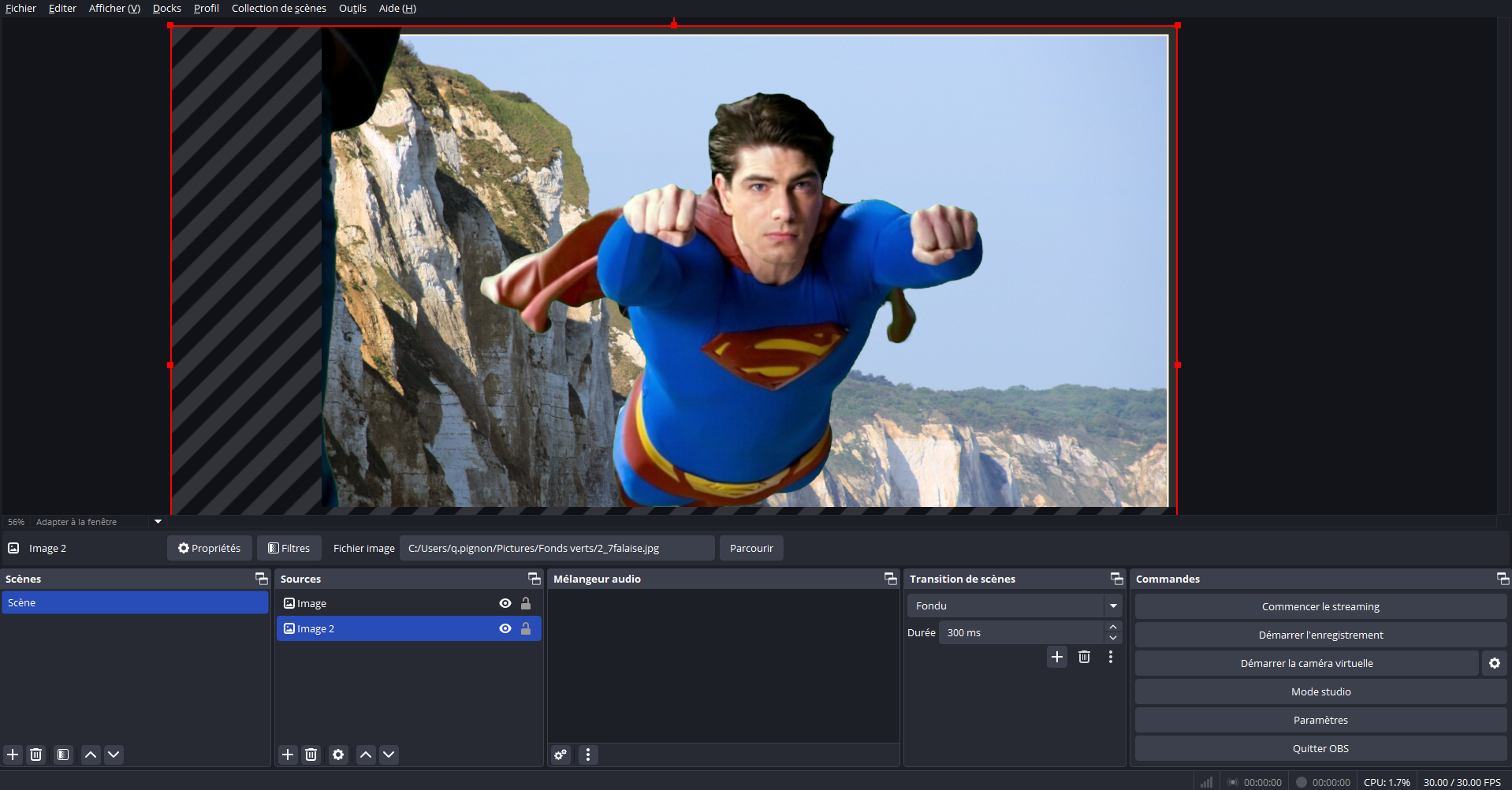
Task: Click Parcourir to browse image file
Action: 751,548
